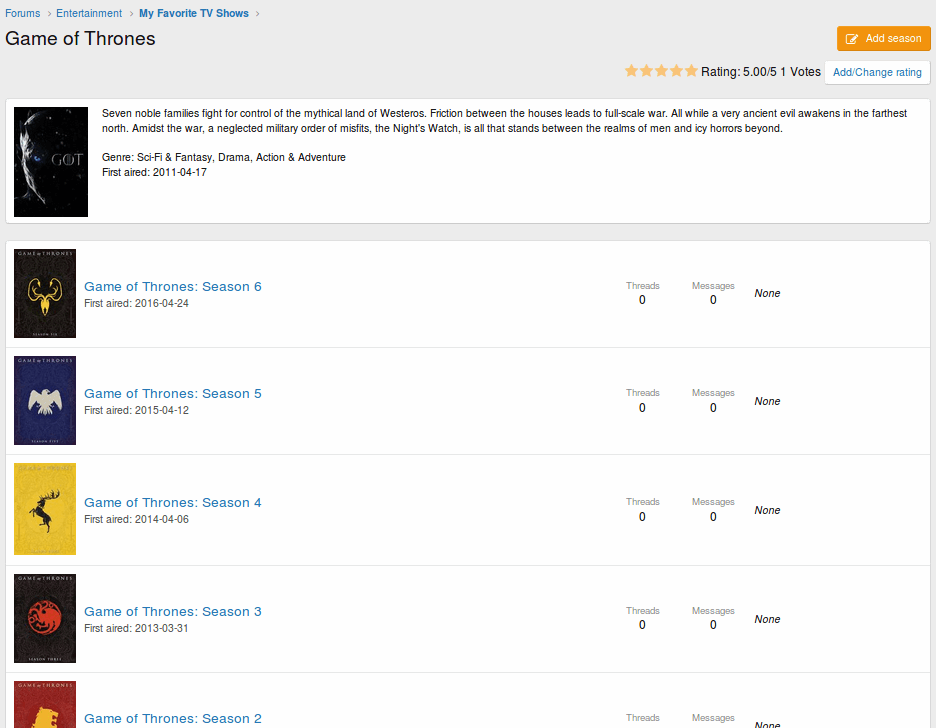Open the Forums breadcrumb link
Image resolution: width=936 pixels, height=728 pixels.
(x=23, y=13)
